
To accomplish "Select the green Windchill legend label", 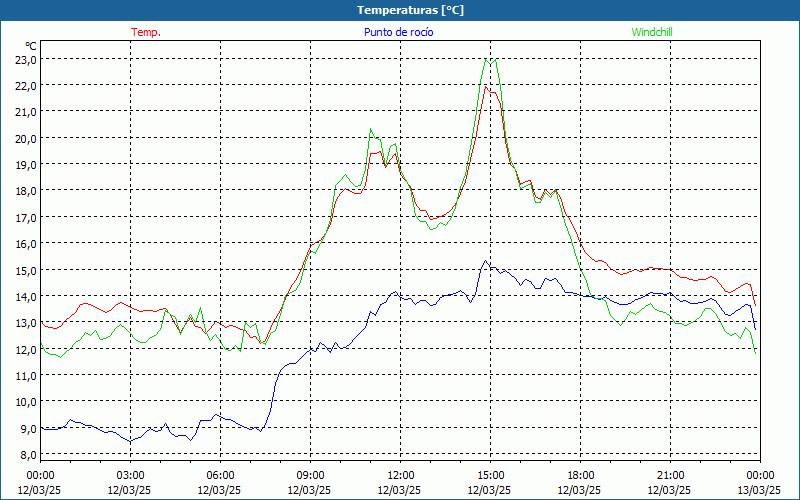I will pyautogui.click(x=652, y=32).
